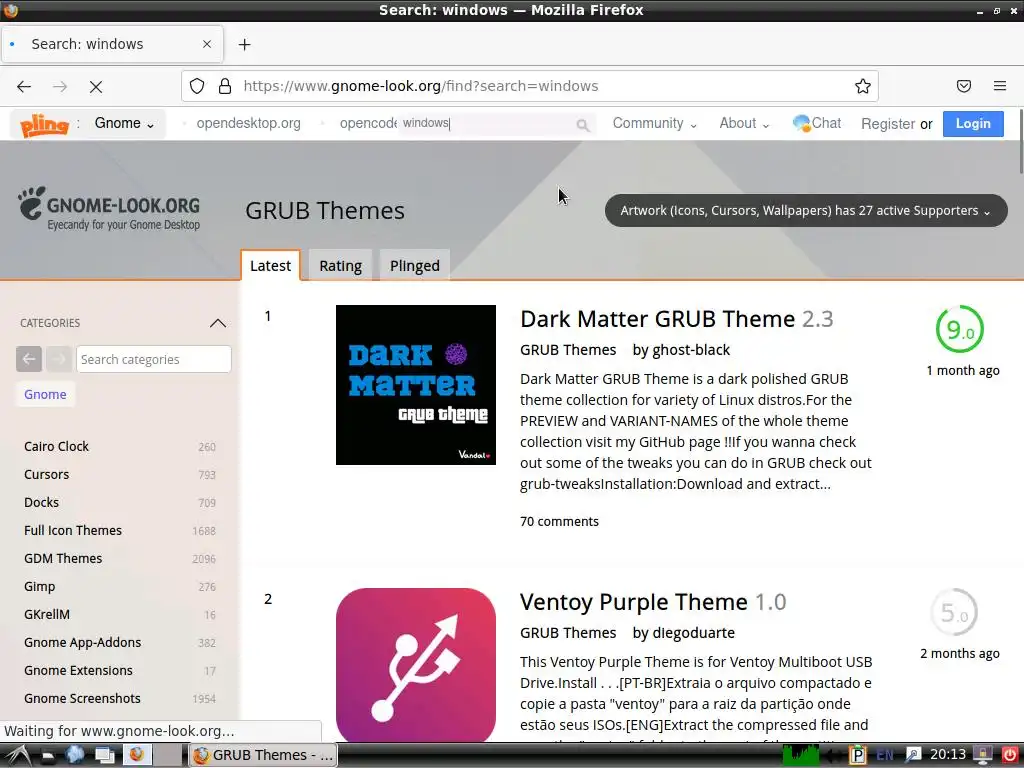The image size is (1024, 768).
Task: Open the Gnome Screenshots category
Action: click(82, 699)
